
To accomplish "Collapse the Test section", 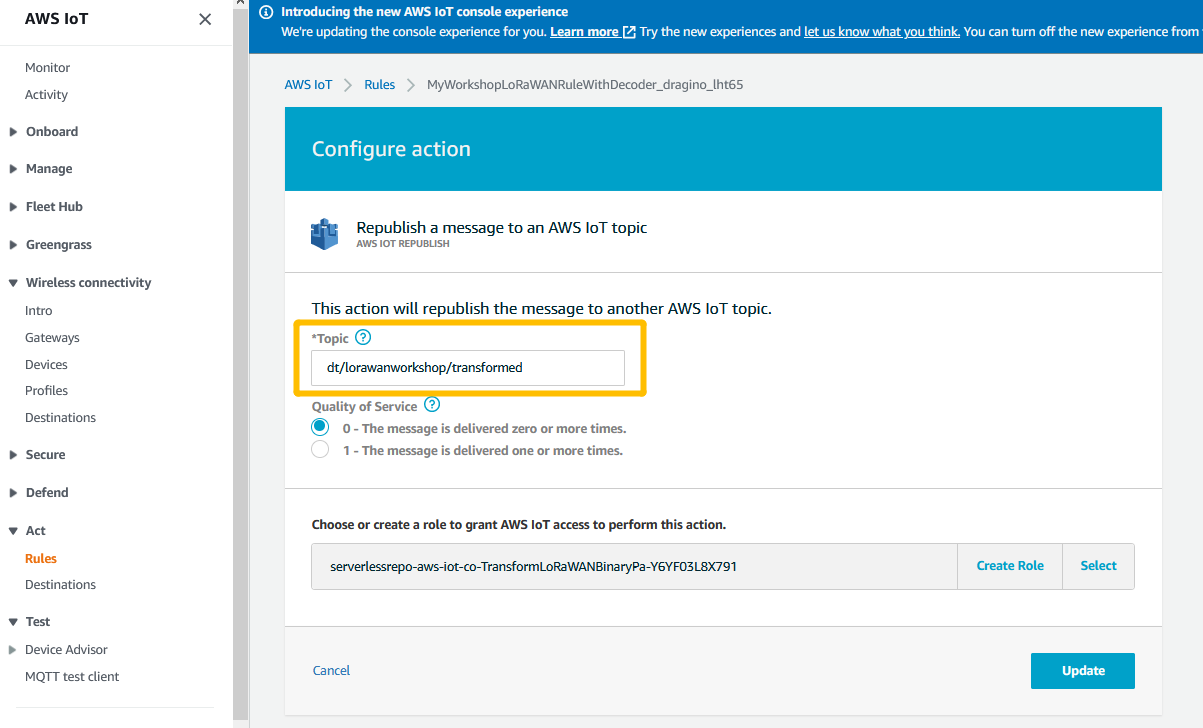I will pyautogui.click(x=13, y=622).
